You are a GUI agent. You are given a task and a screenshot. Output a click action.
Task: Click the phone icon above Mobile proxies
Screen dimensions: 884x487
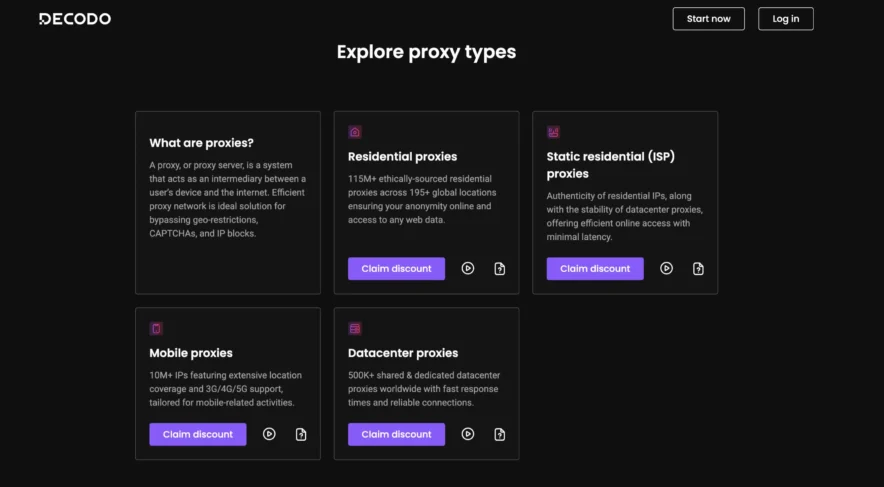[x=156, y=328]
